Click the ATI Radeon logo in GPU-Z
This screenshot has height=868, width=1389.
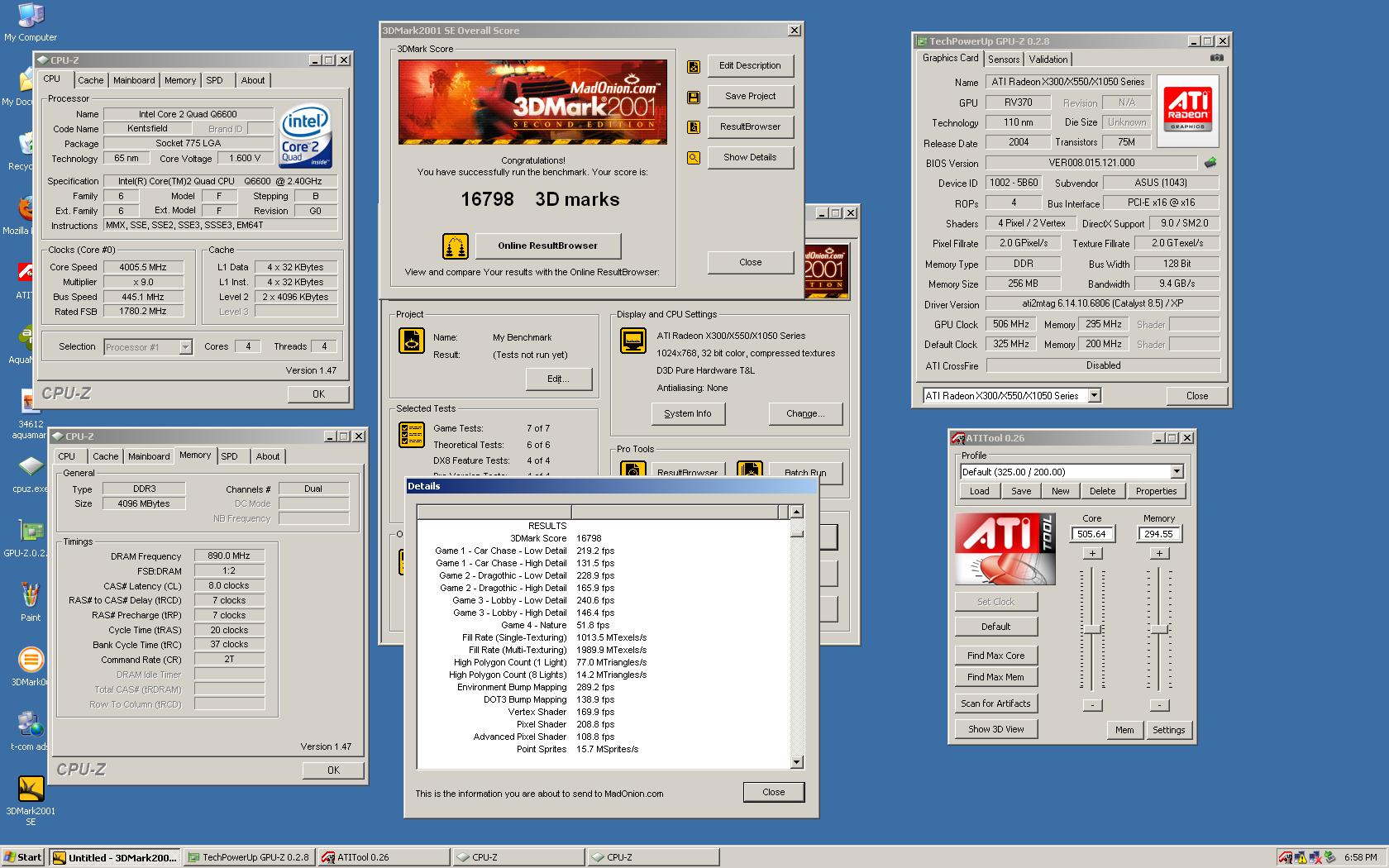coord(1188,110)
